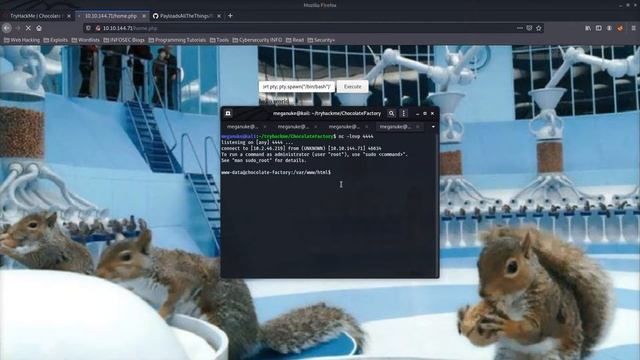This screenshot has height=360, width=640.
Task: Select the first meganuke terminal tab
Action: (x=242, y=127)
